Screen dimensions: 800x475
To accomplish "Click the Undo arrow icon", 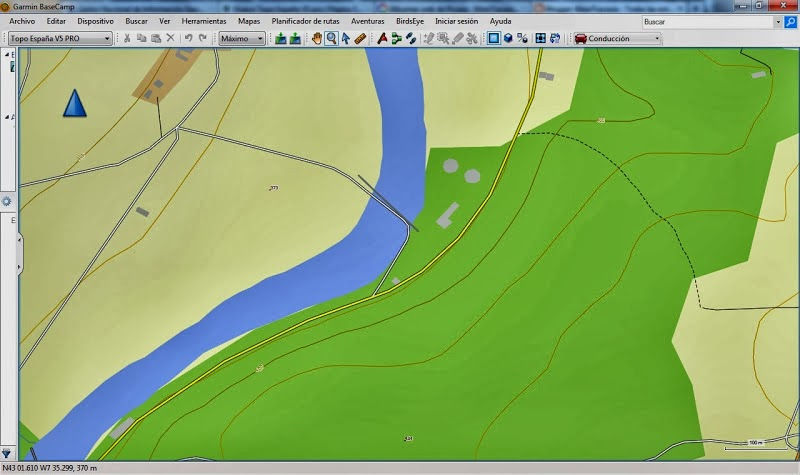I will point(188,38).
